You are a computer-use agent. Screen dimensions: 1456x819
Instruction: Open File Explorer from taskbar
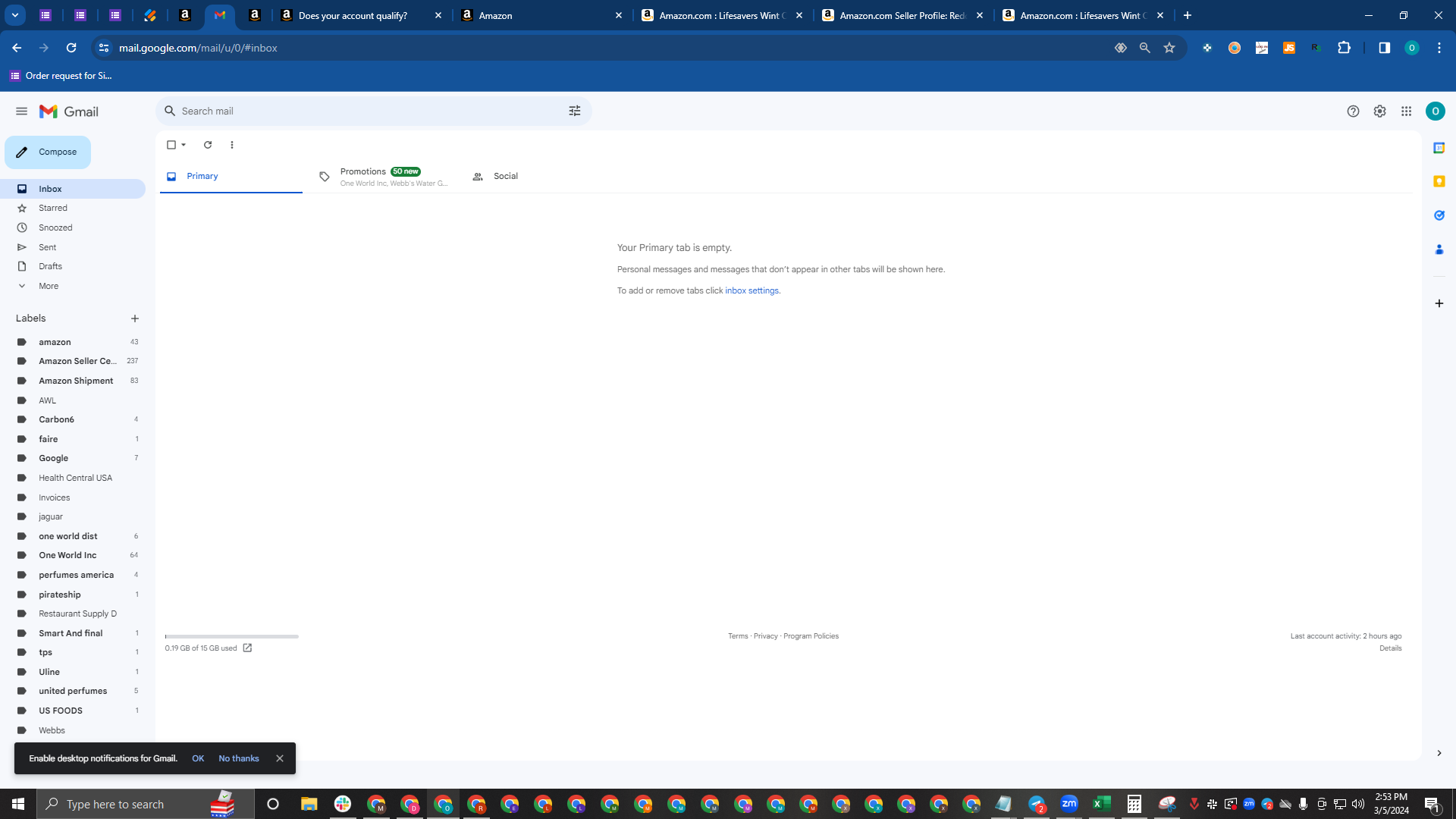(x=309, y=804)
